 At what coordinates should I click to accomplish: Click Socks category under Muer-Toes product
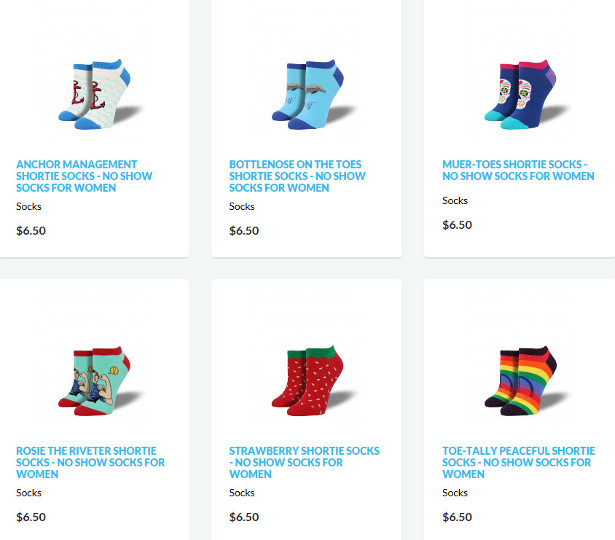coord(455,201)
